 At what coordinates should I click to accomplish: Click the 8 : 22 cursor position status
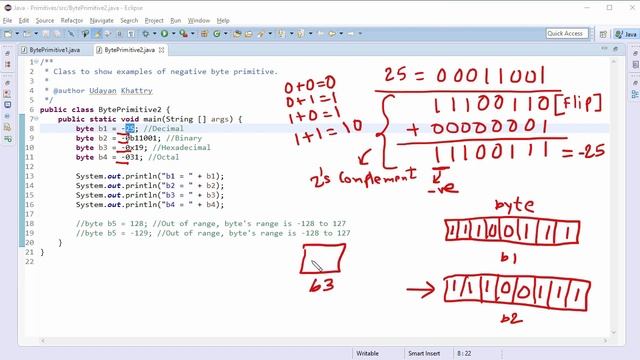pos(464,353)
